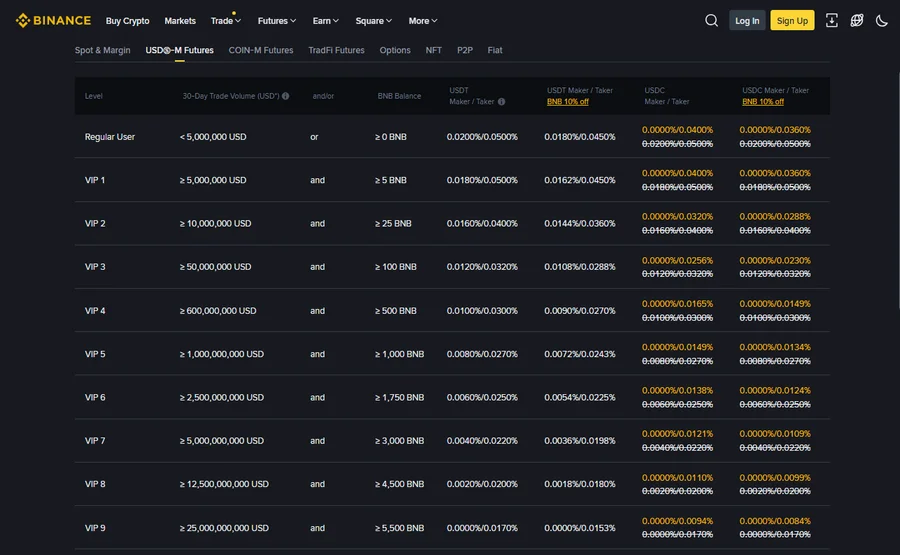Click the Regular User level cell

pos(110,137)
